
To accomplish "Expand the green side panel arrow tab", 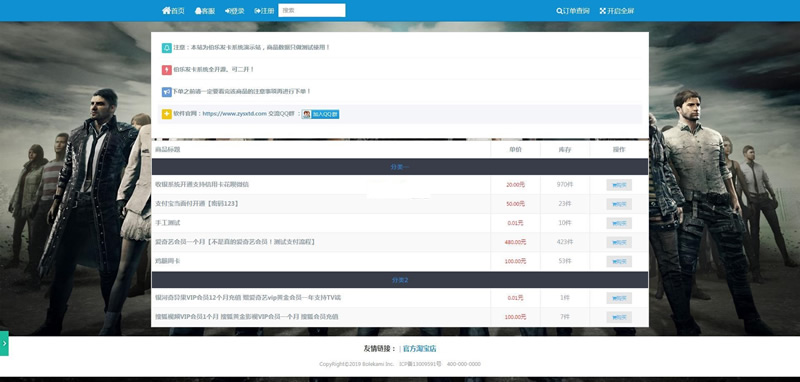I will click(x=4, y=343).
